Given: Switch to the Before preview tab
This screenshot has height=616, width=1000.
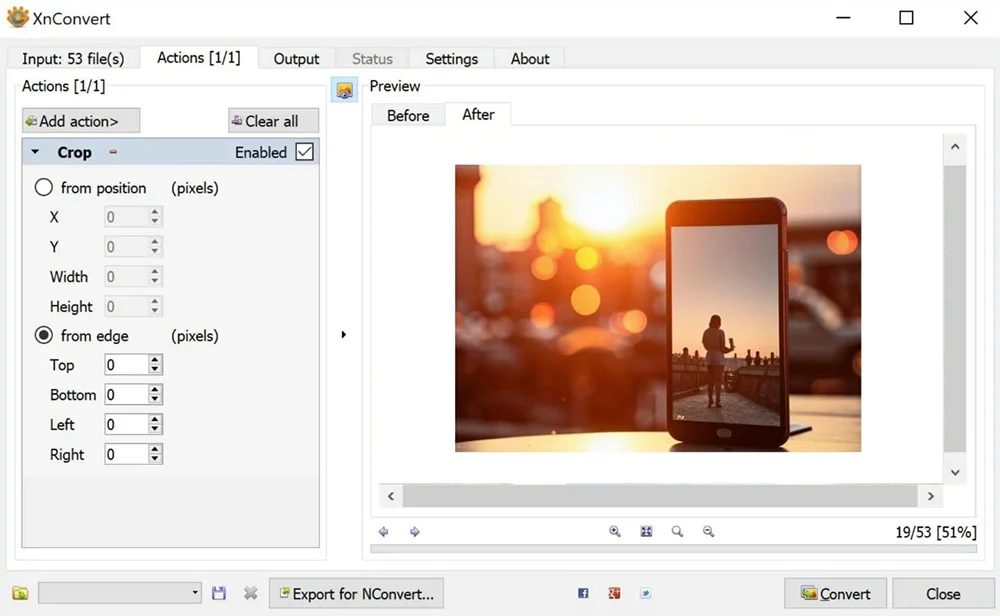Looking at the screenshot, I should [408, 116].
